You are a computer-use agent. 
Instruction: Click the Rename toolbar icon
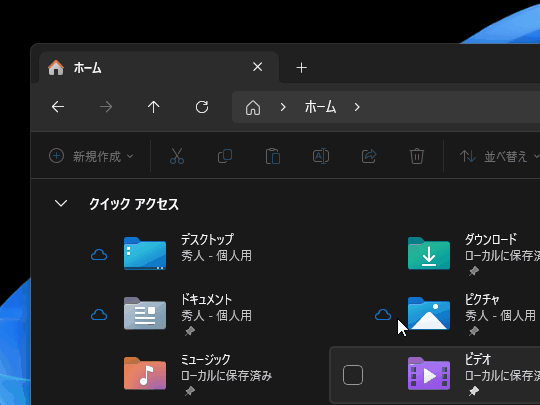321,156
